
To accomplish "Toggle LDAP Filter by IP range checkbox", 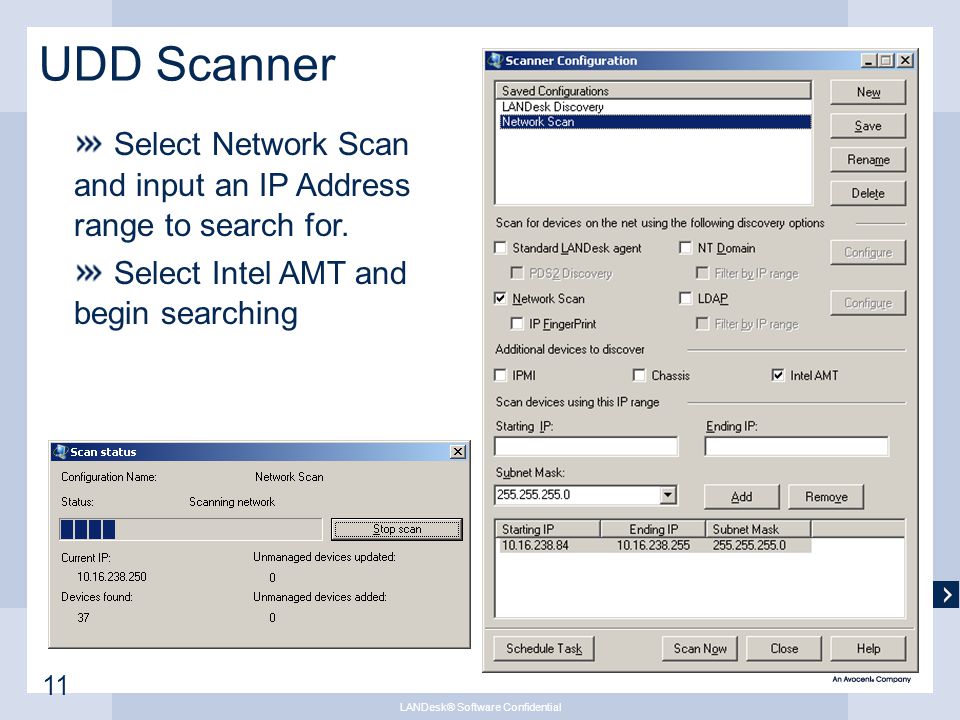I will coord(702,323).
